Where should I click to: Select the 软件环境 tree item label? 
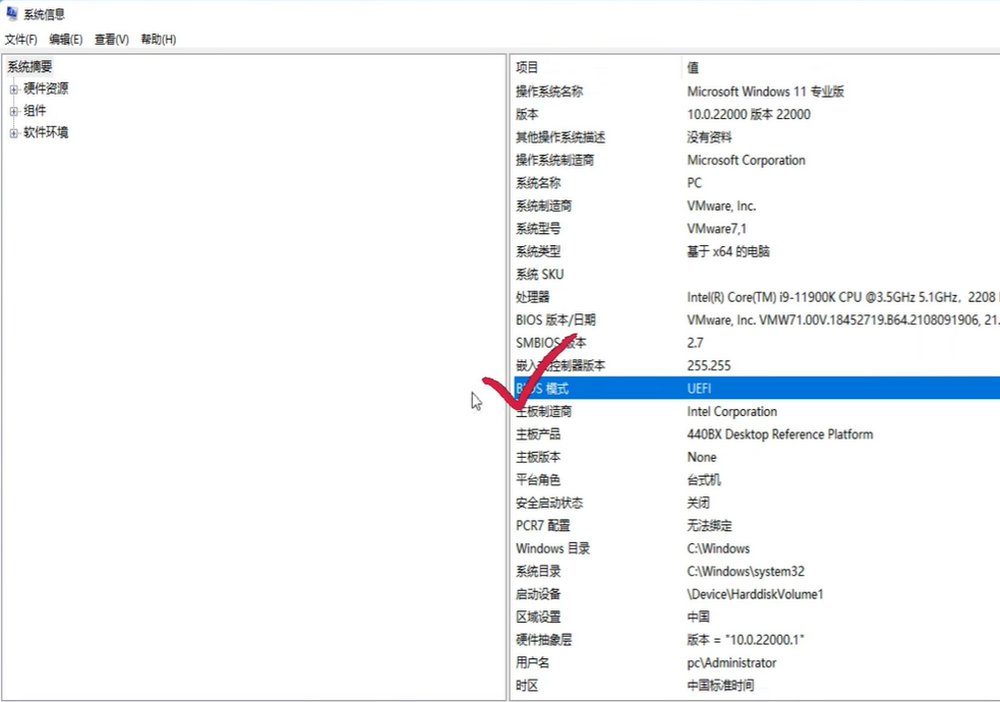pos(46,133)
